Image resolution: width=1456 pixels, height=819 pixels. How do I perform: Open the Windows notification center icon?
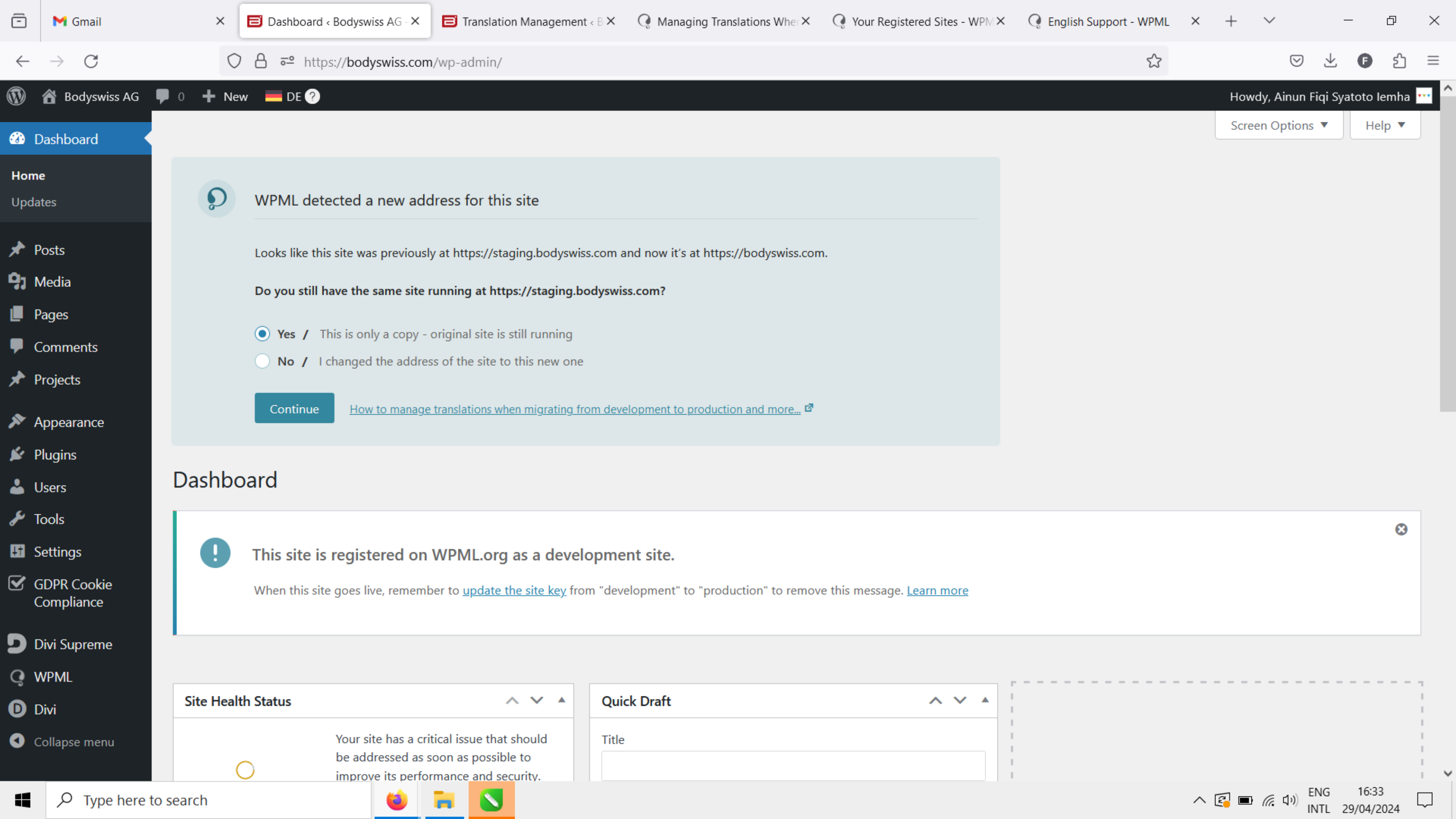click(x=1424, y=800)
